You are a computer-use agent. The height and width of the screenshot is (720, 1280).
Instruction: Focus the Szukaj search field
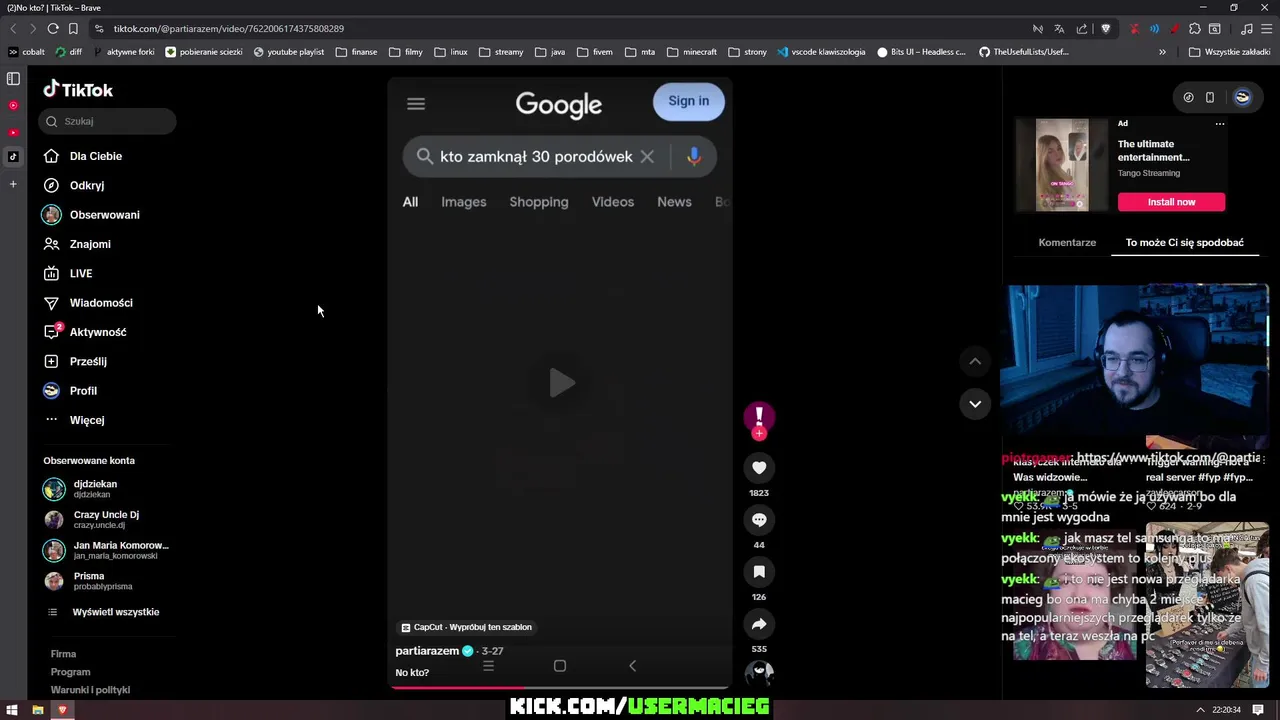108,121
